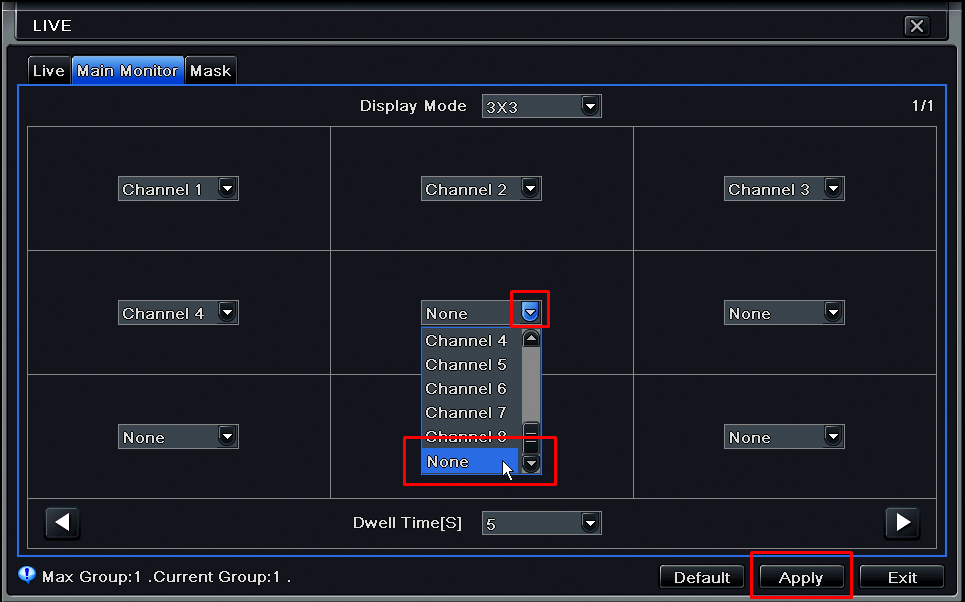Viewport: 965px width, 602px height.
Task: Click the blue info icon by Max Group
Action: click(x=27, y=575)
